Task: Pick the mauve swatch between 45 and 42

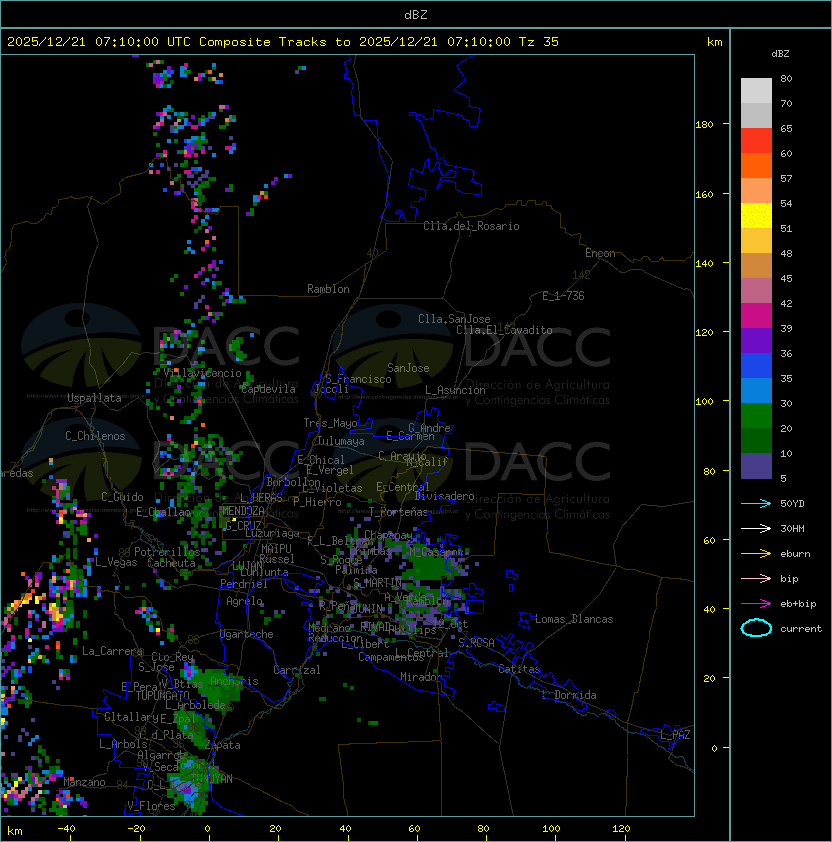Action: [x=756, y=291]
